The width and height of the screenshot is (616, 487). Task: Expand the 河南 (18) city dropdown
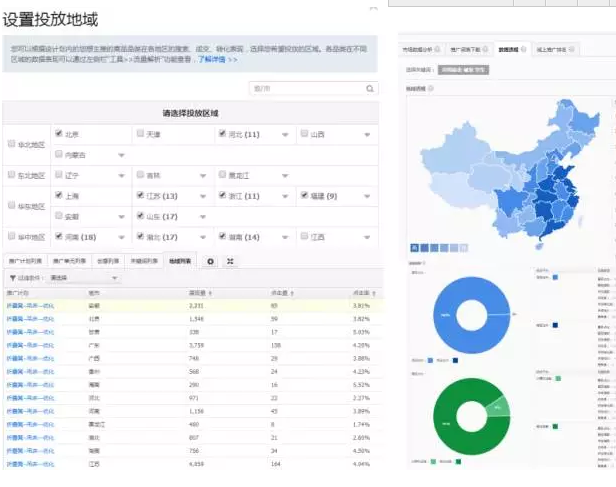click(x=121, y=238)
